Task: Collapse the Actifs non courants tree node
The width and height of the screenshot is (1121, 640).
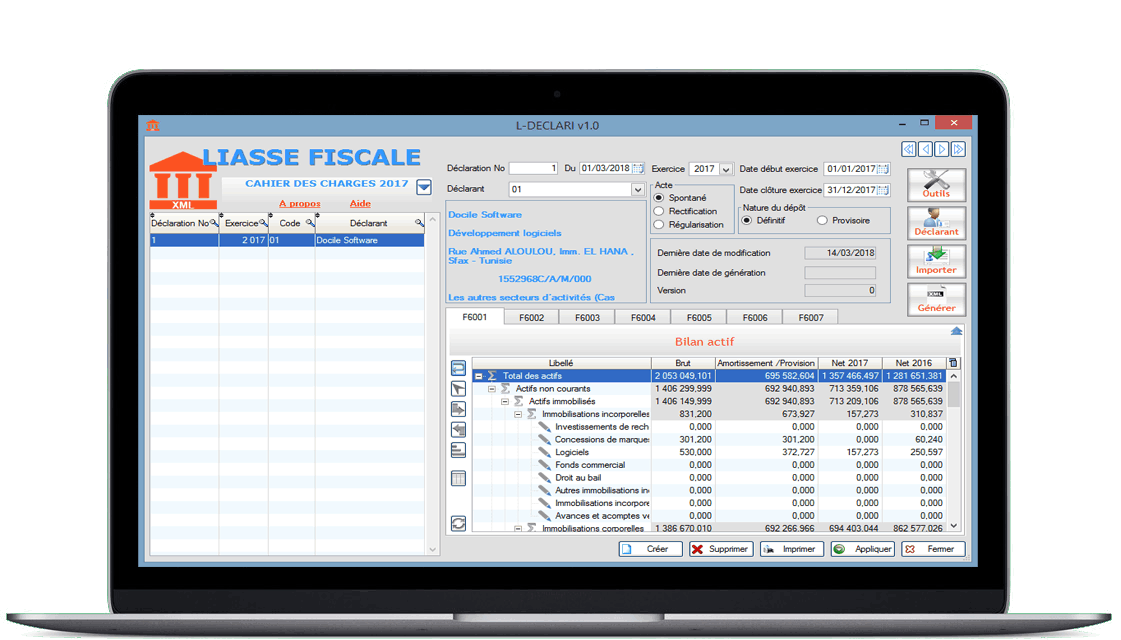Action: [x=492, y=389]
